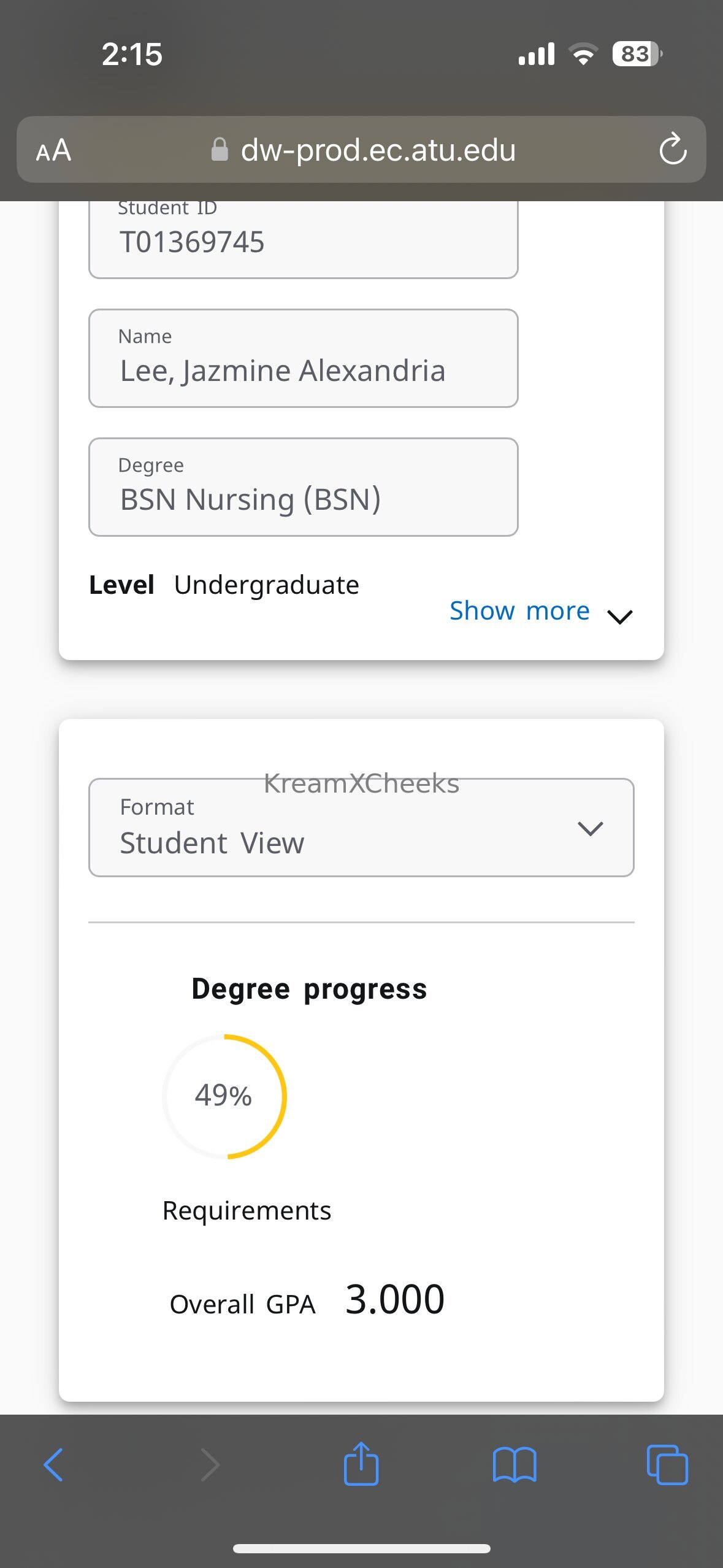Tap the Safari back arrow

coord(53,1465)
